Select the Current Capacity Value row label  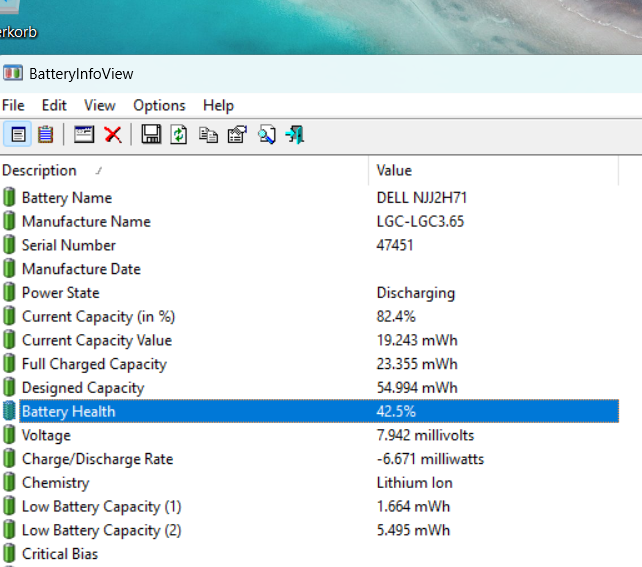[x=97, y=341]
